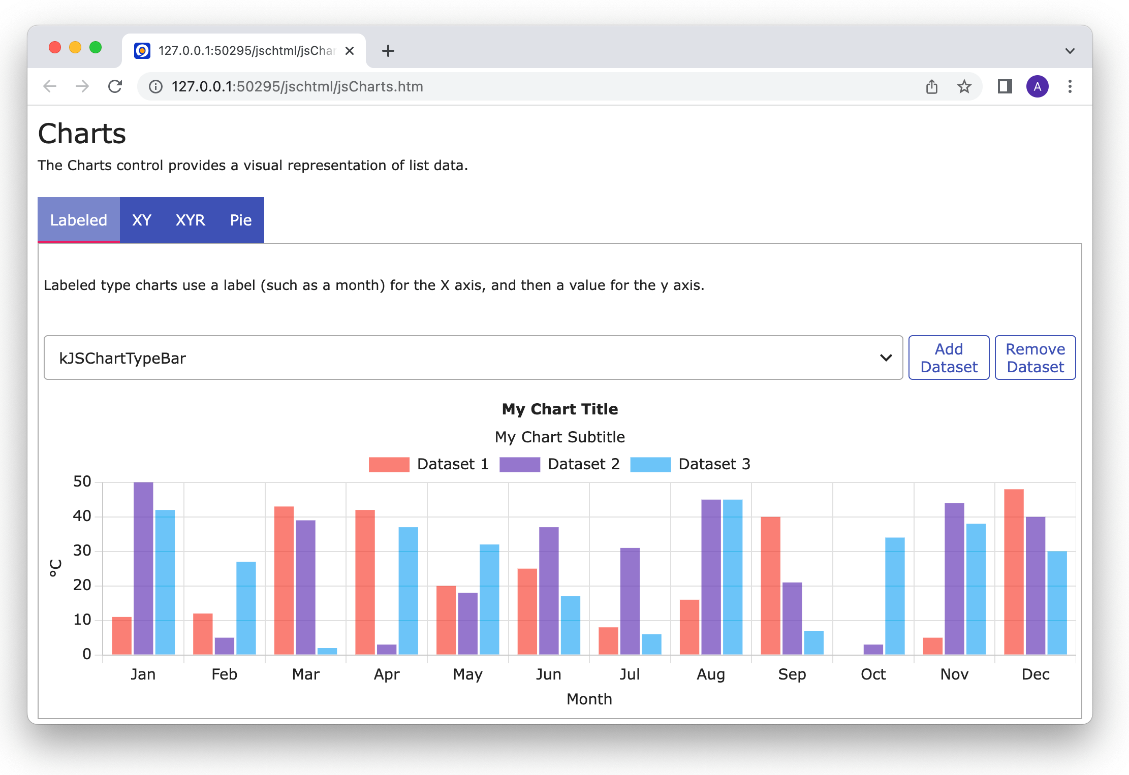Image resolution: width=1129 pixels, height=775 pixels.
Task: Open the browser side panel icon
Action: pyautogui.click(x=1004, y=86)
